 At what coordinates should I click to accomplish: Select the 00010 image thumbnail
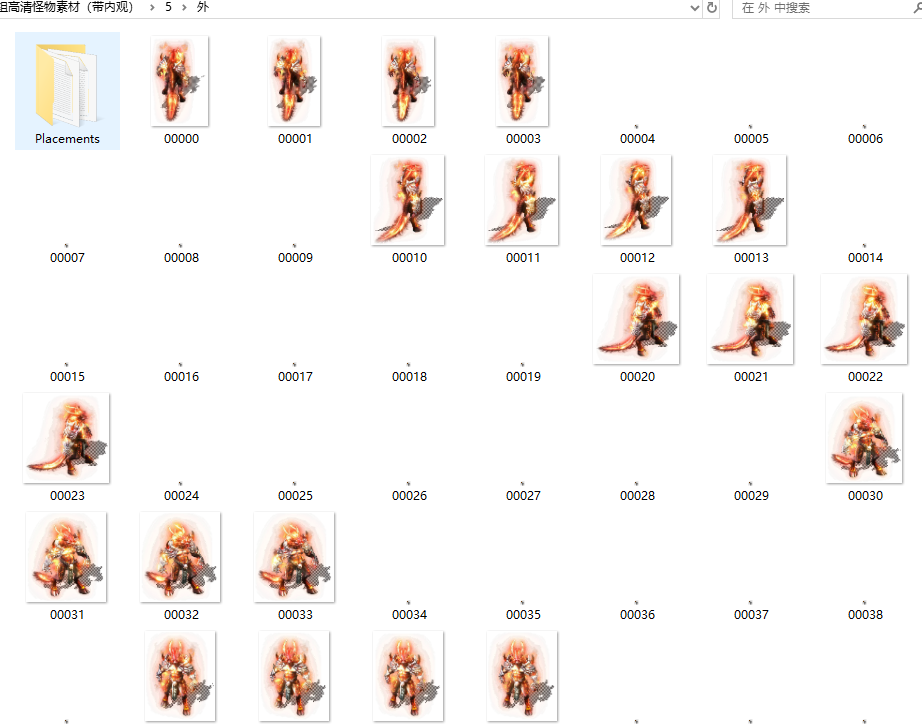coord(408,200)
